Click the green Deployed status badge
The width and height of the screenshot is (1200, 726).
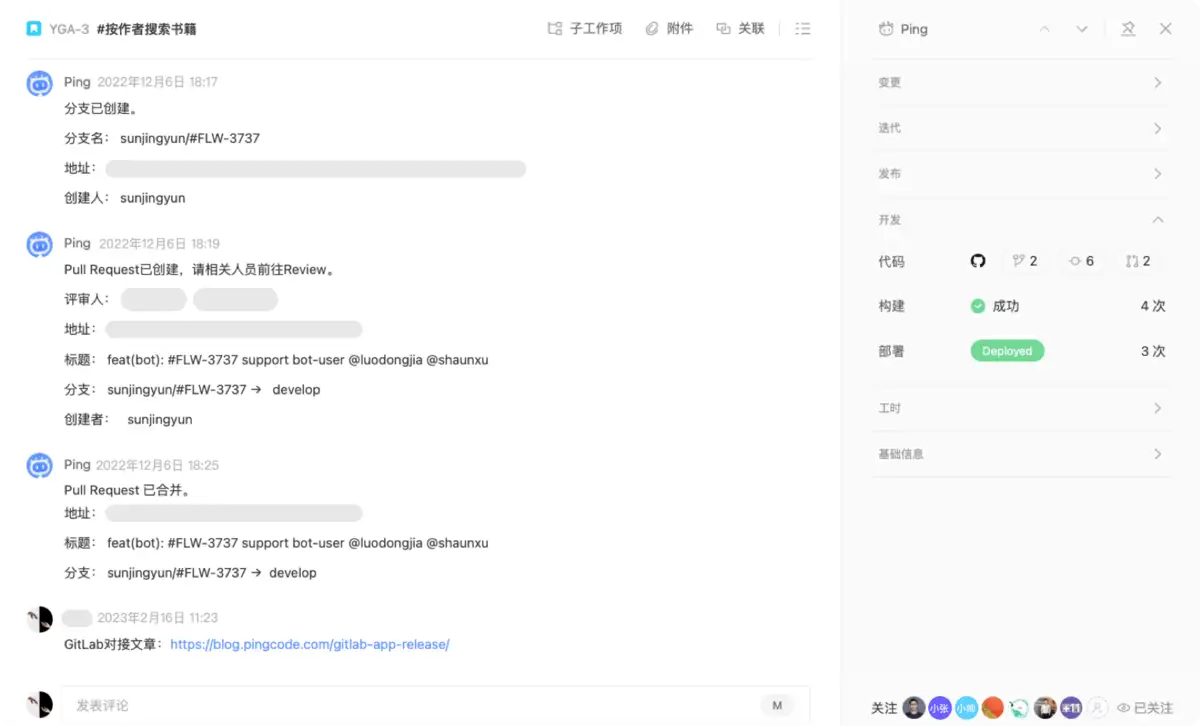click(1007, 351)
